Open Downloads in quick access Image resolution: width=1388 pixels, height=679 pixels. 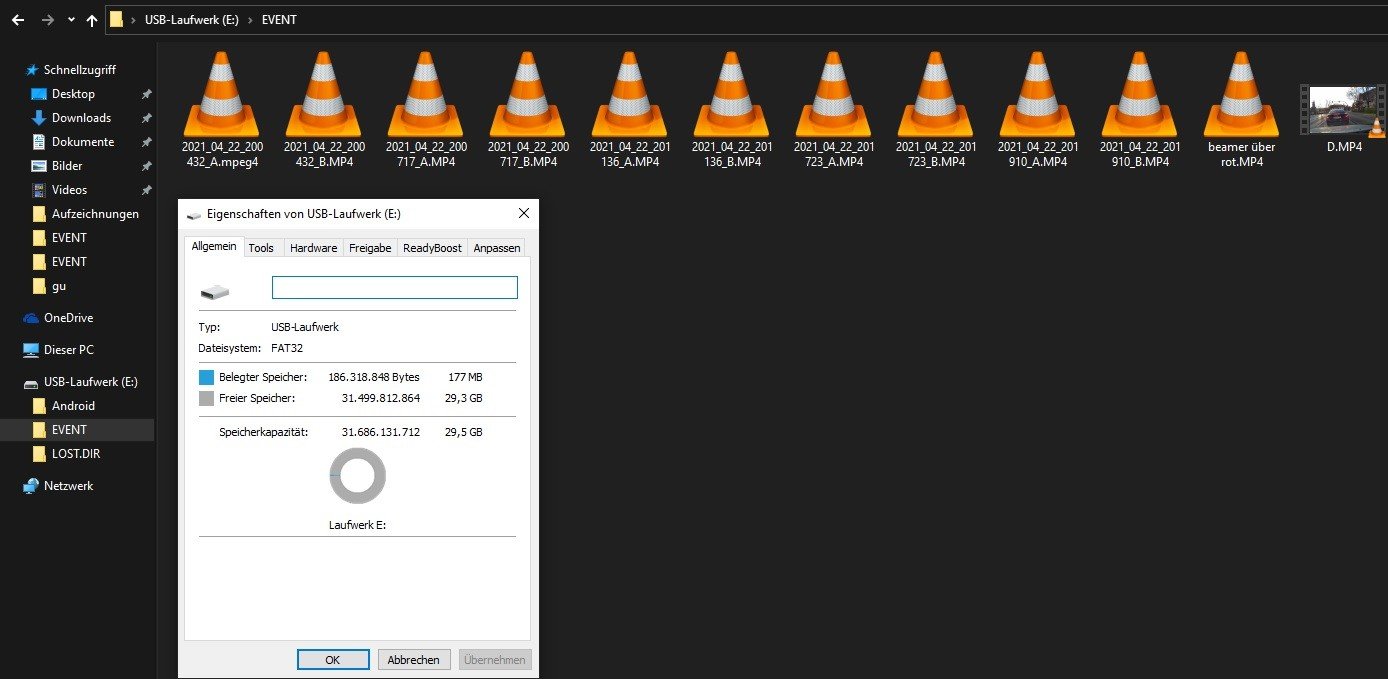click(x=81, y=118)
